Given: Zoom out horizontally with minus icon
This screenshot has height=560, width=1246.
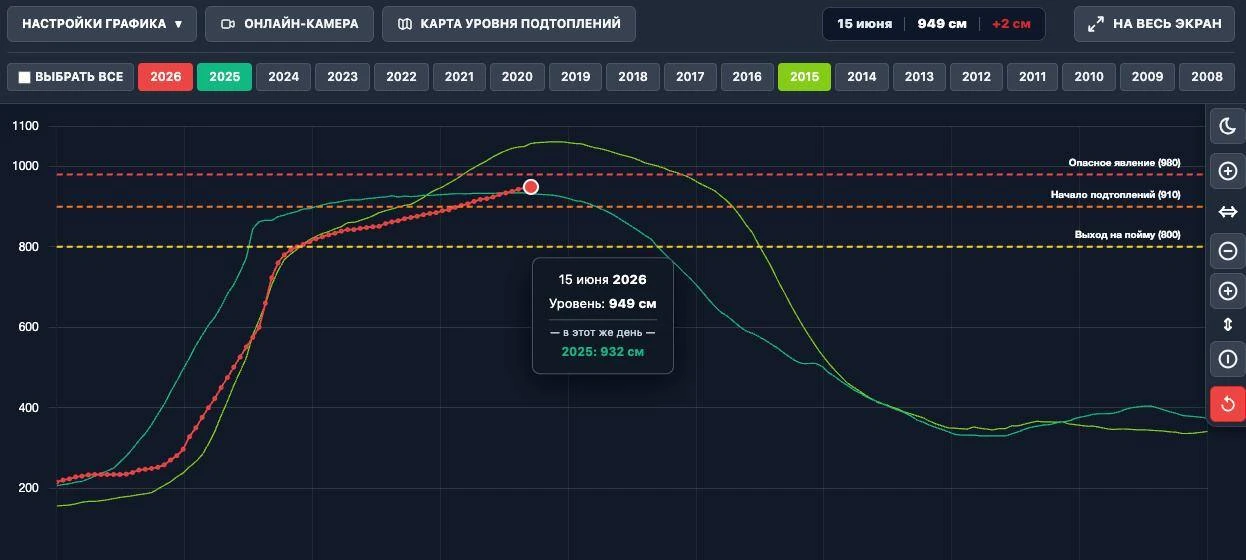Looking at the screenshot, I should pyautogui.click(x=1227, y=250).
